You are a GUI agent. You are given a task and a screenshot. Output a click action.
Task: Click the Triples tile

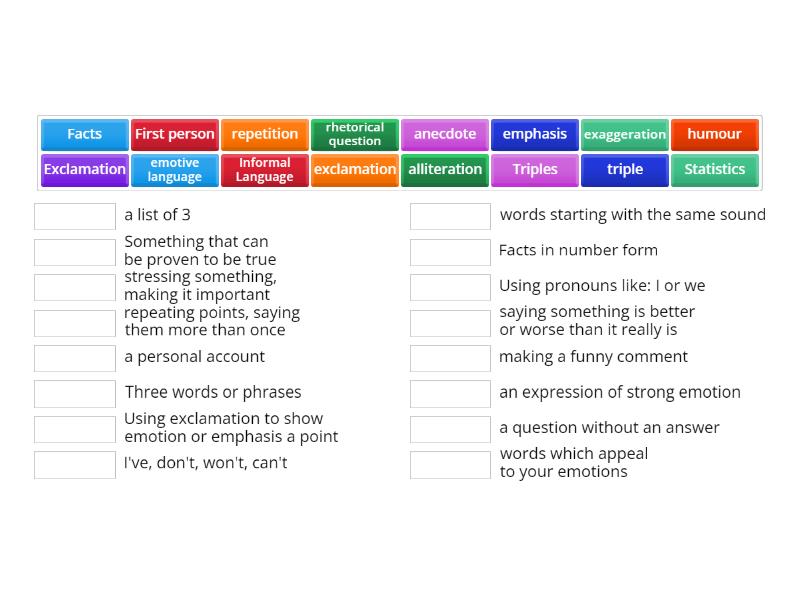click(x=534, y=169)
